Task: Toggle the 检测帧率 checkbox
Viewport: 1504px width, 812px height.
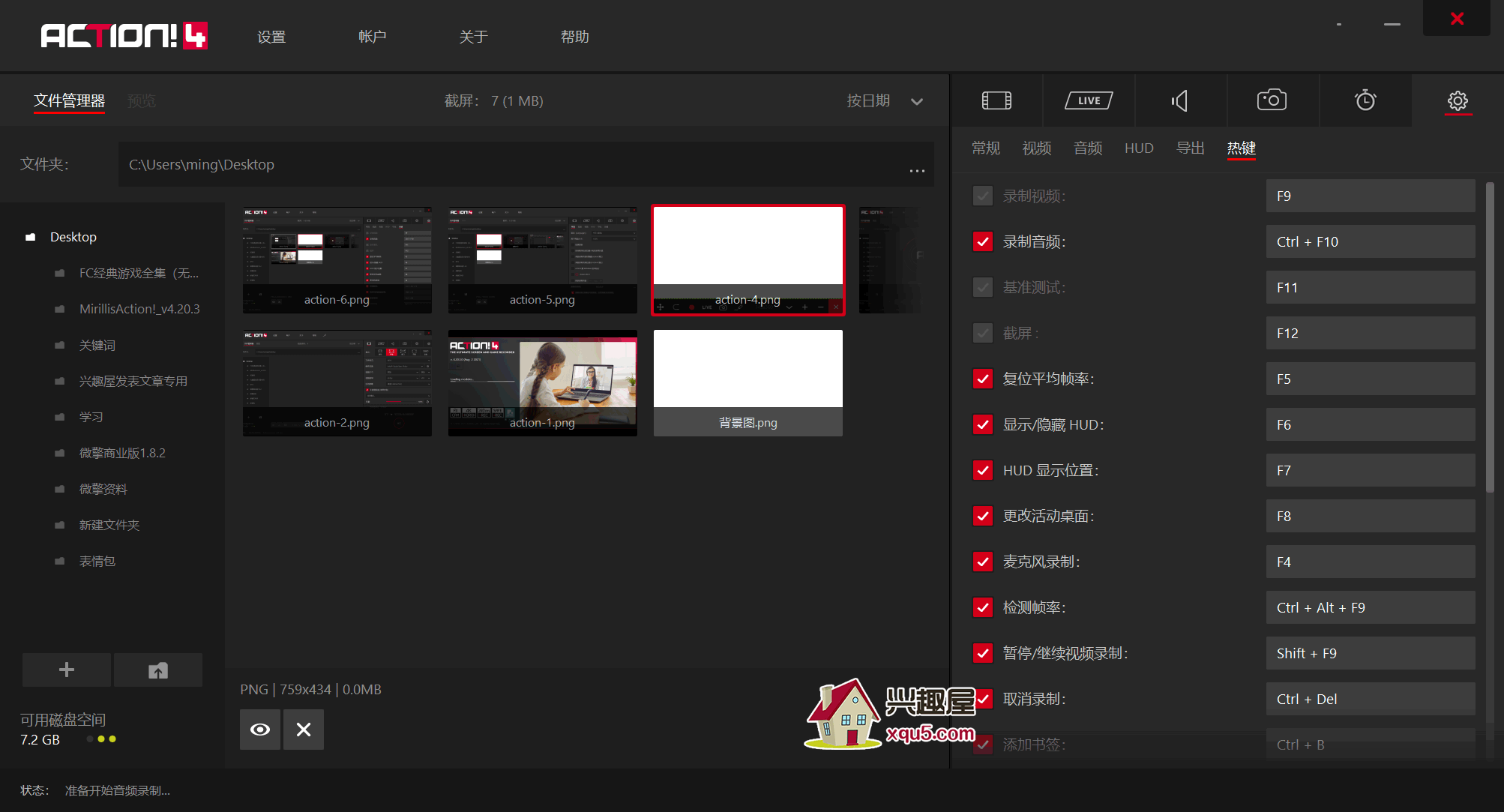Action: [983, 607]
